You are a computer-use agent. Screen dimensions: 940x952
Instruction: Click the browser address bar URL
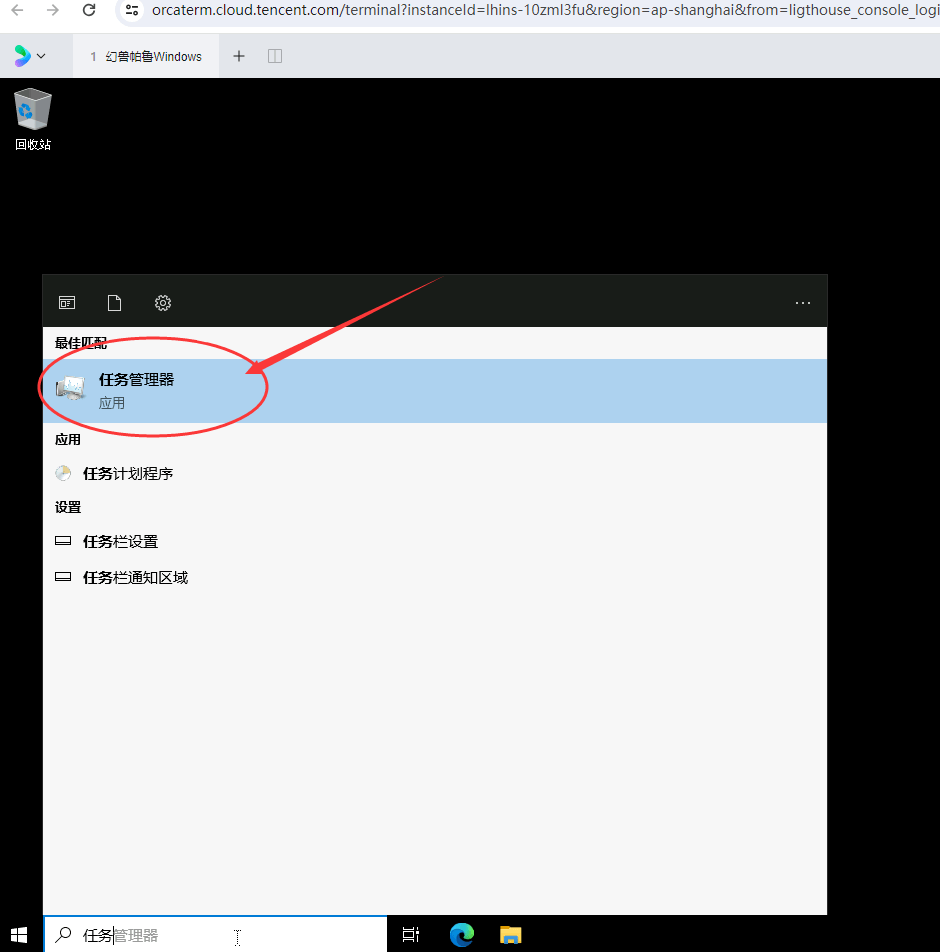[545, 10]
